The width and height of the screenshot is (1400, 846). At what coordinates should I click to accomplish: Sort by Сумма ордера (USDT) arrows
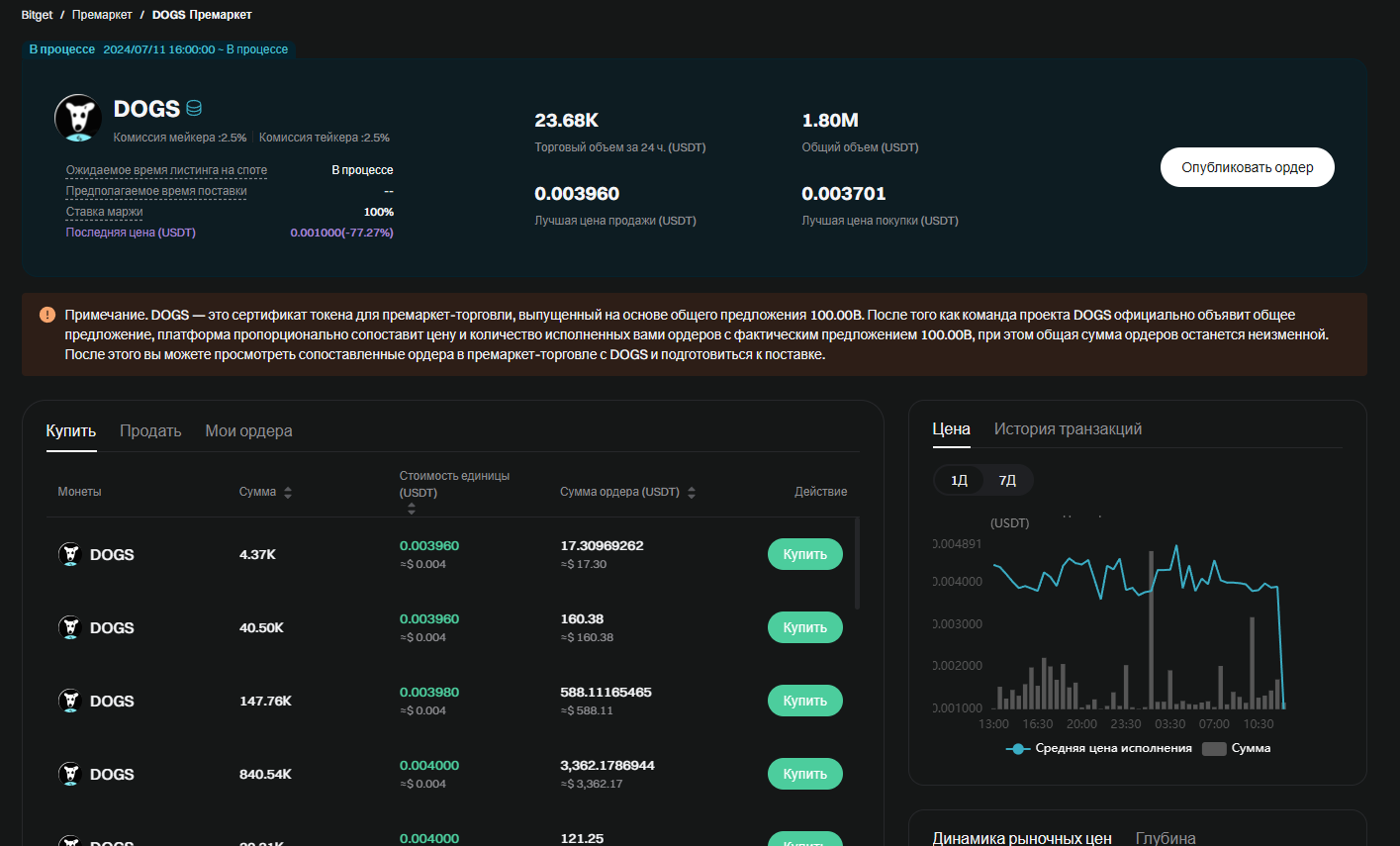pos(692,492)
